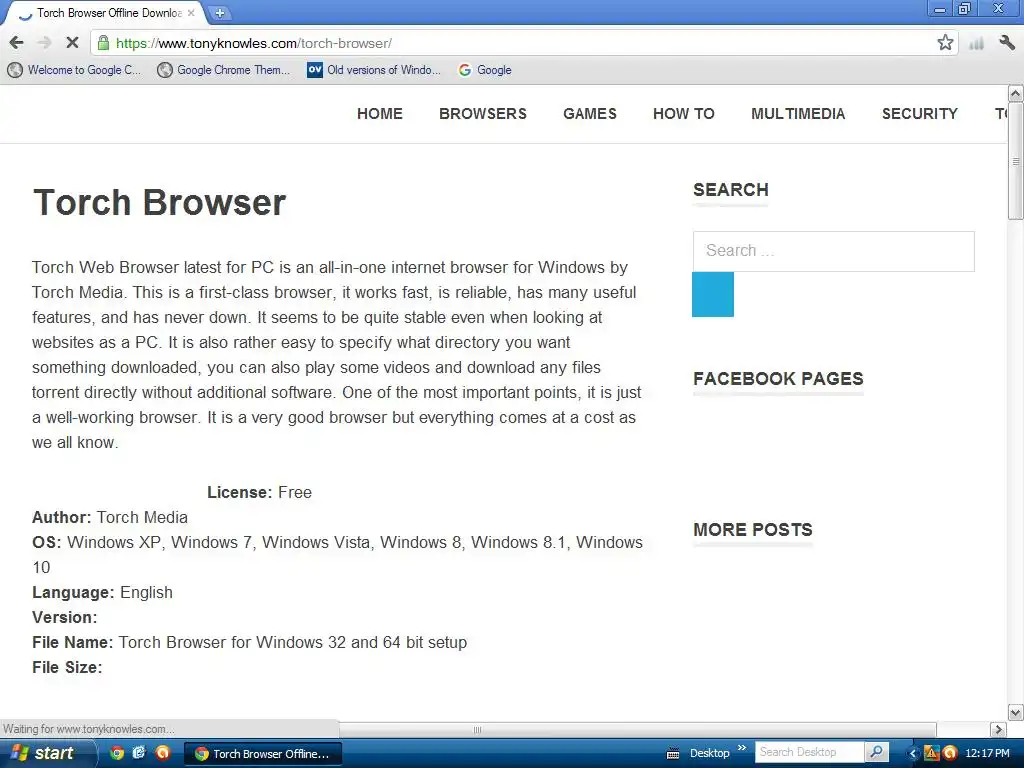Click the vertical scrollbar thumb

(x=1016, y=161)
